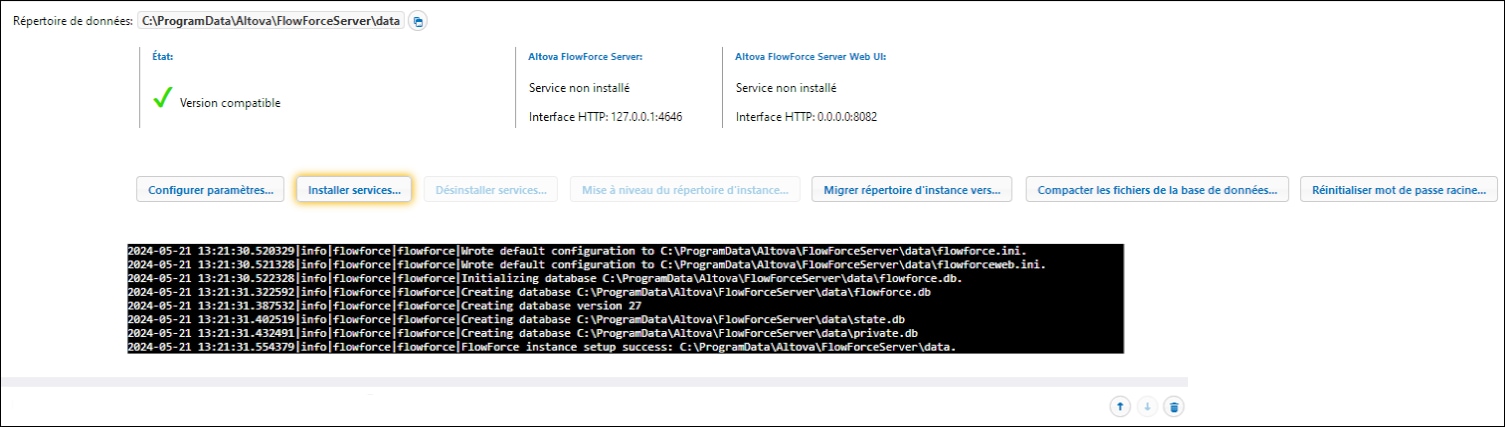Click Désinstaller services button
Screen dimensions: 1505x427
(x=490, y=189)
